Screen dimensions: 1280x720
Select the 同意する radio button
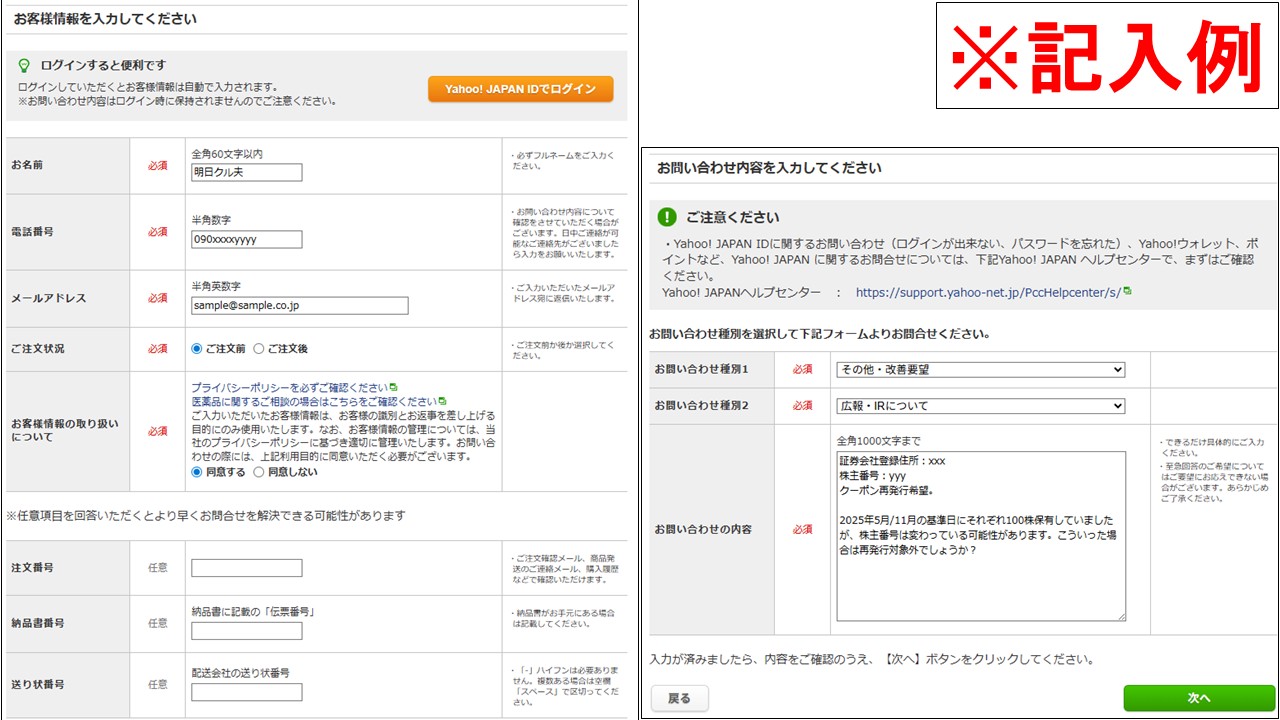pos(197,472)
